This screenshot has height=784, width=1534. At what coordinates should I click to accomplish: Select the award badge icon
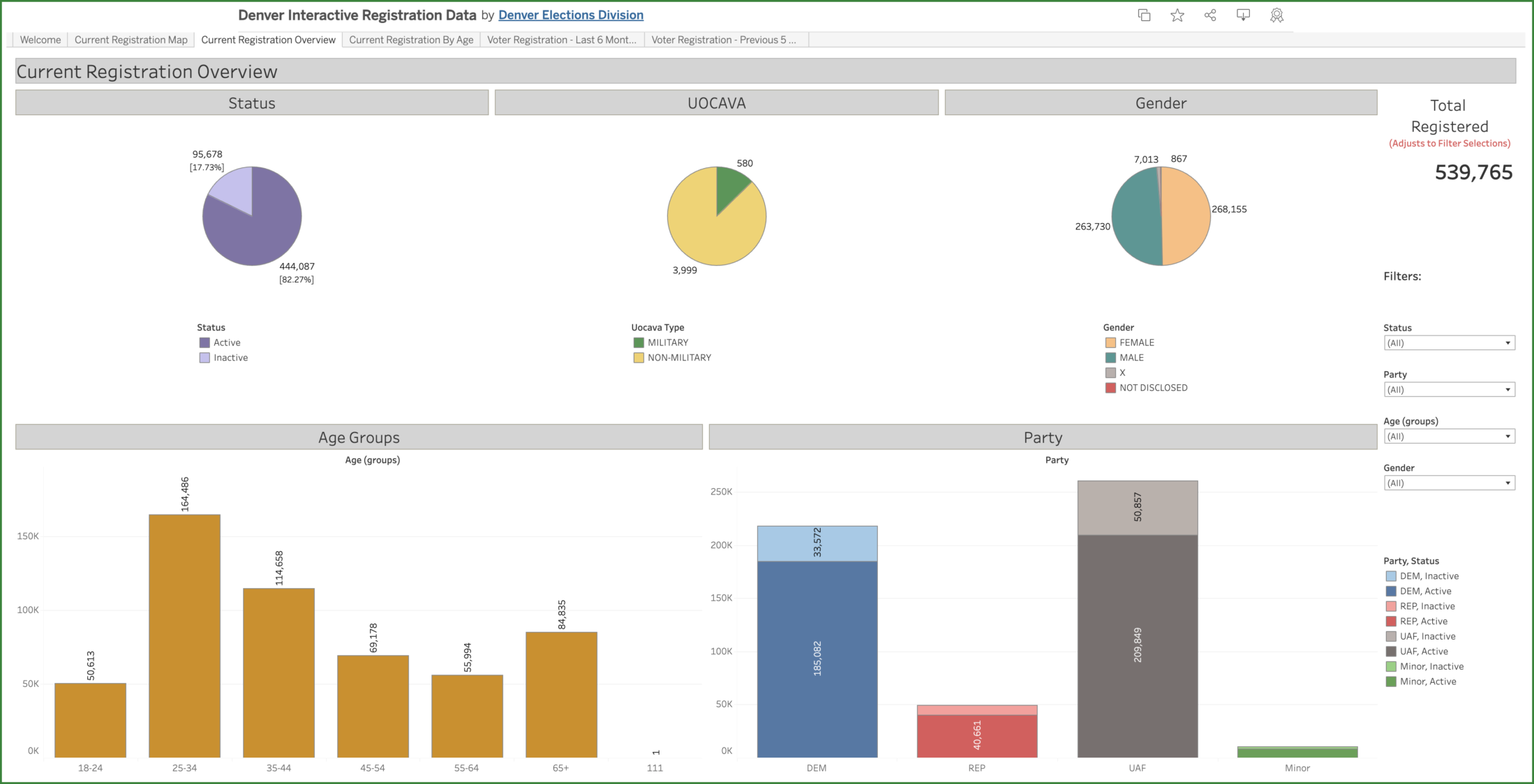point(1276,15)
